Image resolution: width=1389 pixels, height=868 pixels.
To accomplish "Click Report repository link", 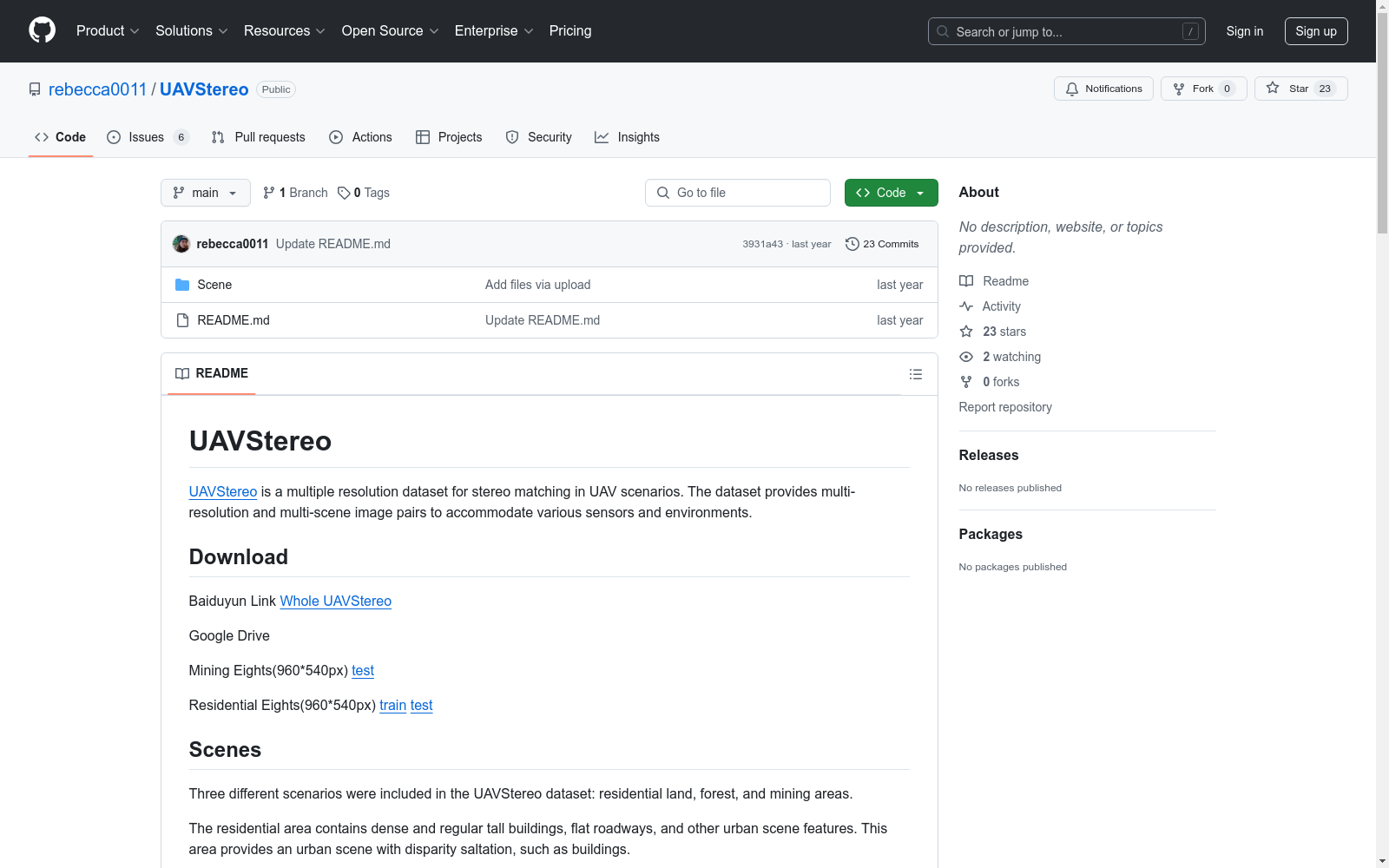I will pos(1005,407).
